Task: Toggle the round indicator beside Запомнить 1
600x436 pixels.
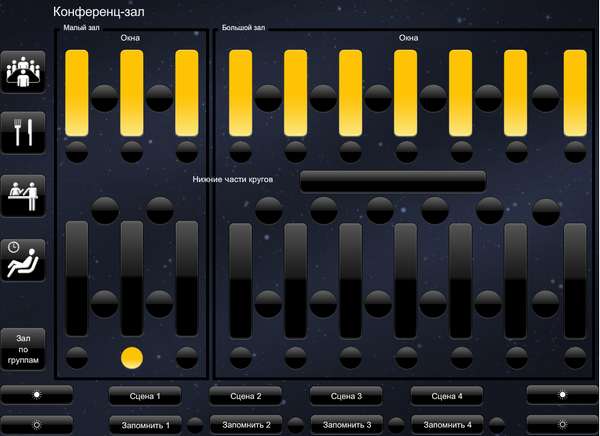Action: (x=195, y=426)
